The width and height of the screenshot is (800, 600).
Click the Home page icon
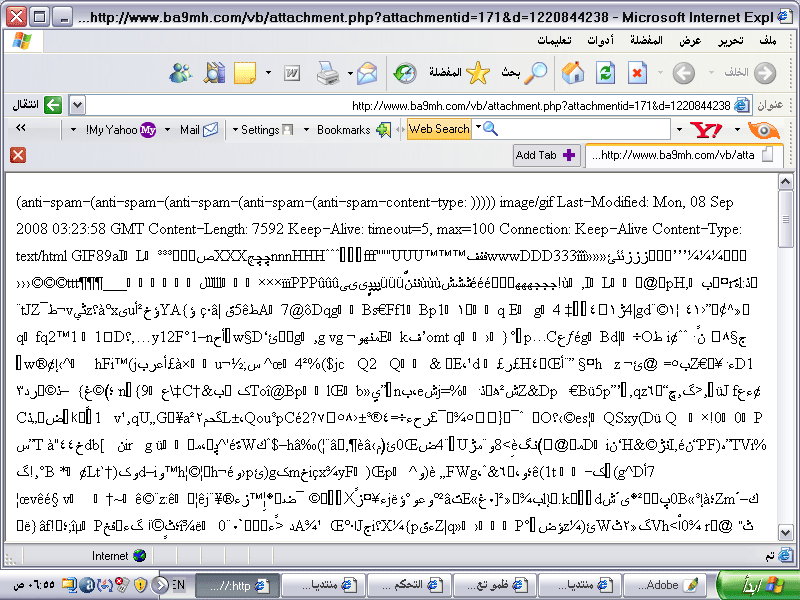coord(573,73)
